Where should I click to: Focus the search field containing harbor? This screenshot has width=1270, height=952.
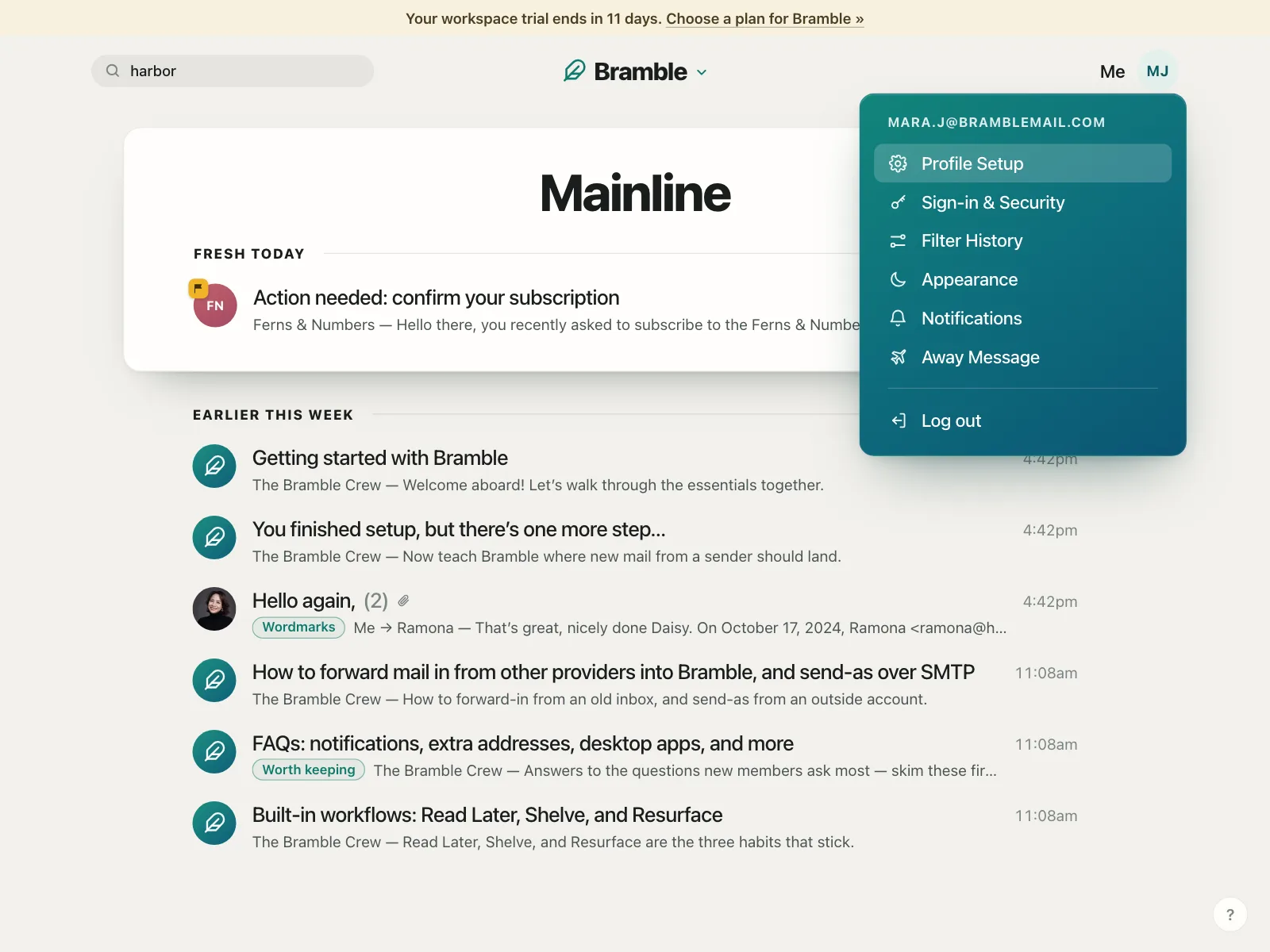[233, 71]
